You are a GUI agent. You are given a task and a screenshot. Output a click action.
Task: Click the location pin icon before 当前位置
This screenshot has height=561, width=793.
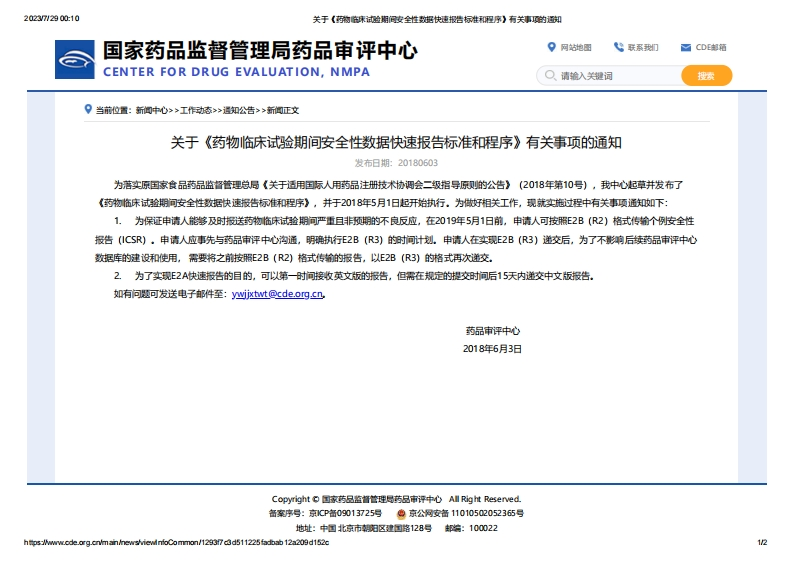tap(88, 109)
